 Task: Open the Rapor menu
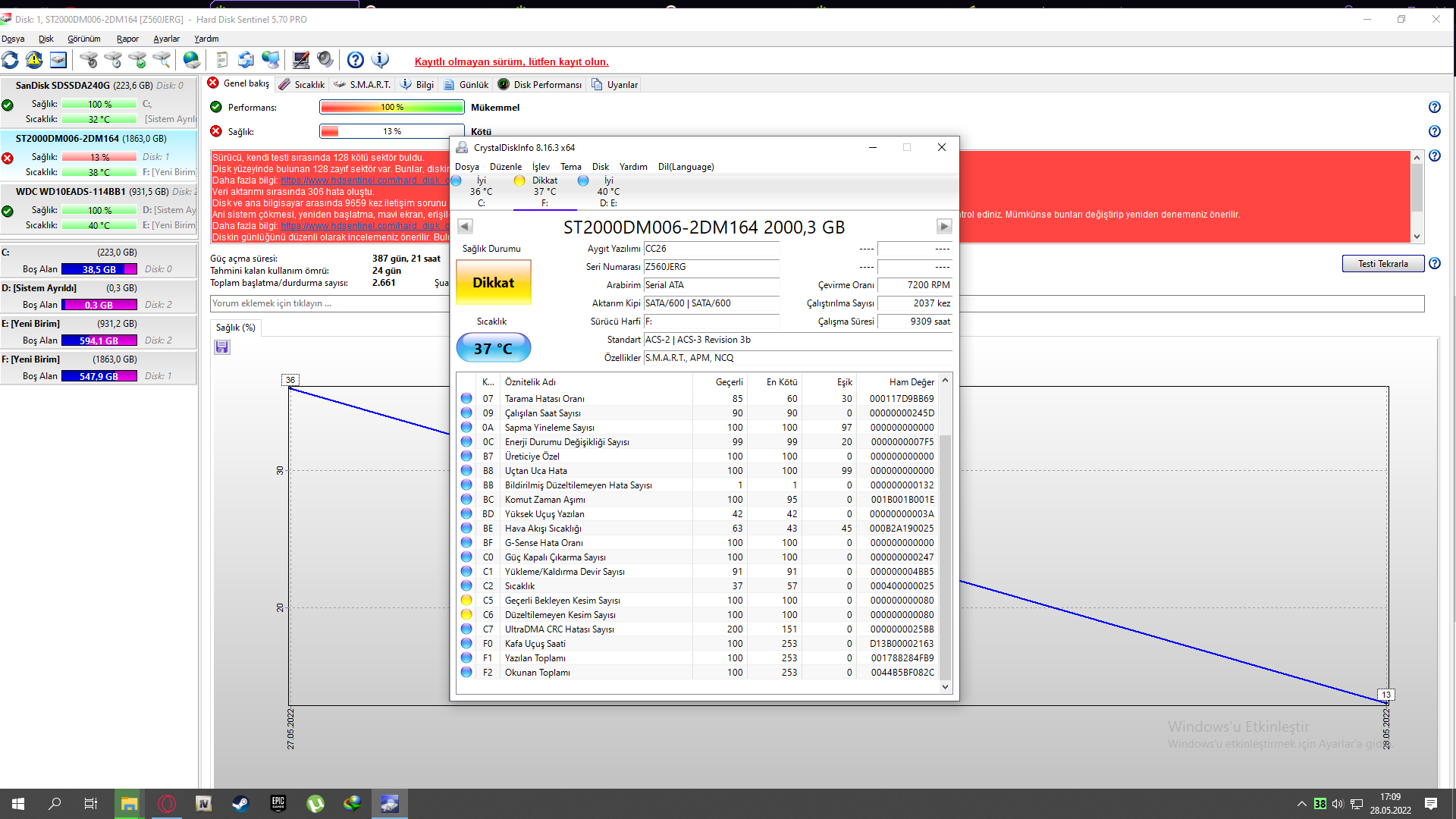(x=127, y=39)
